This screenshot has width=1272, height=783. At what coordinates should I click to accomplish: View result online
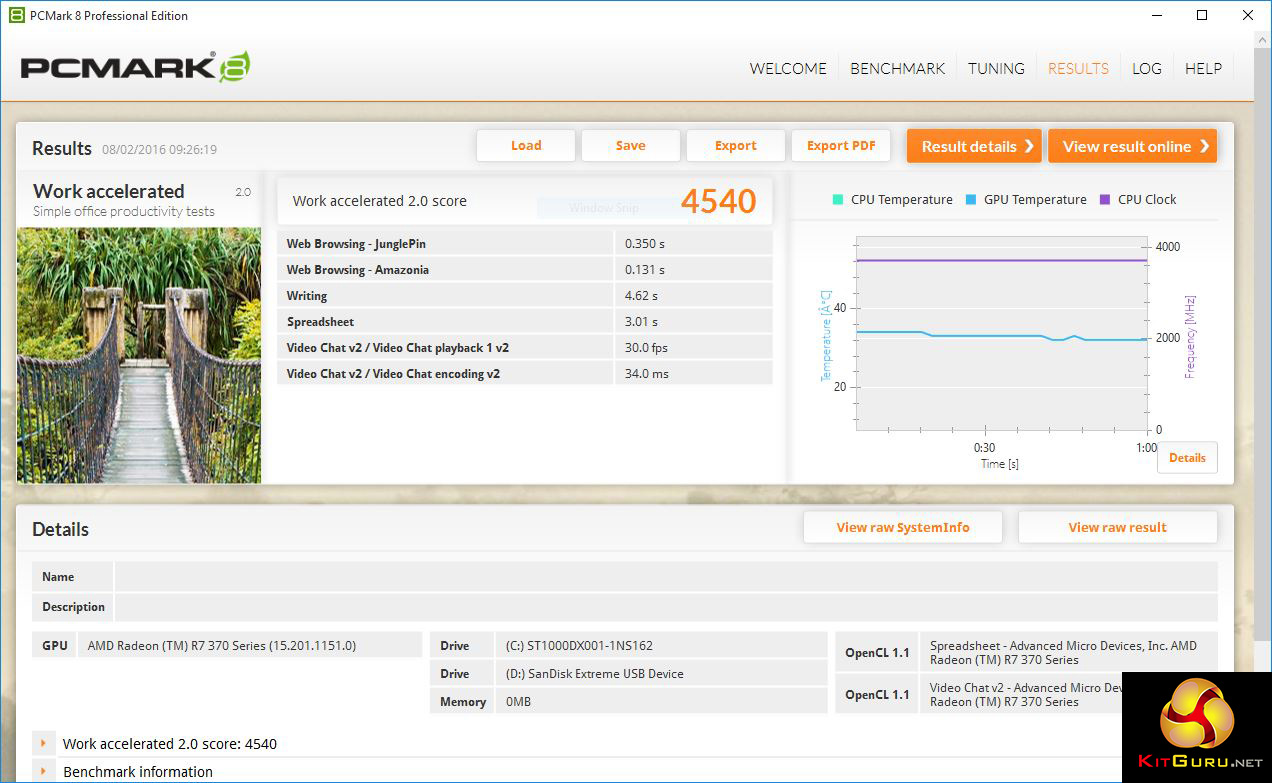pos(1132,146)
